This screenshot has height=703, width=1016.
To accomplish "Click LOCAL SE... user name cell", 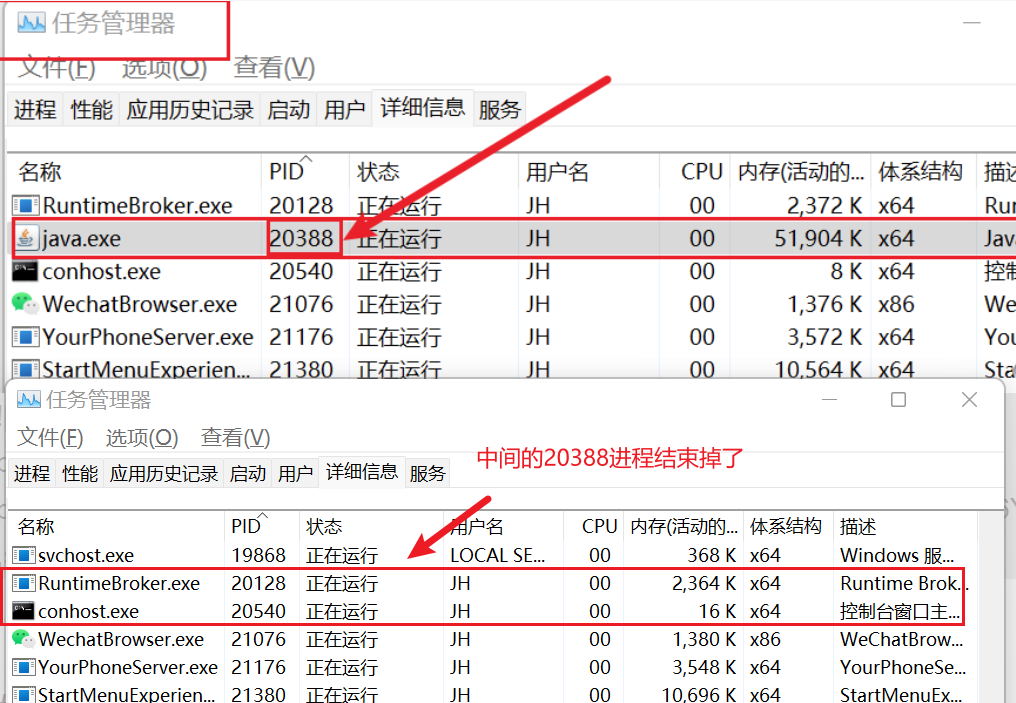I will coord(498,555).
